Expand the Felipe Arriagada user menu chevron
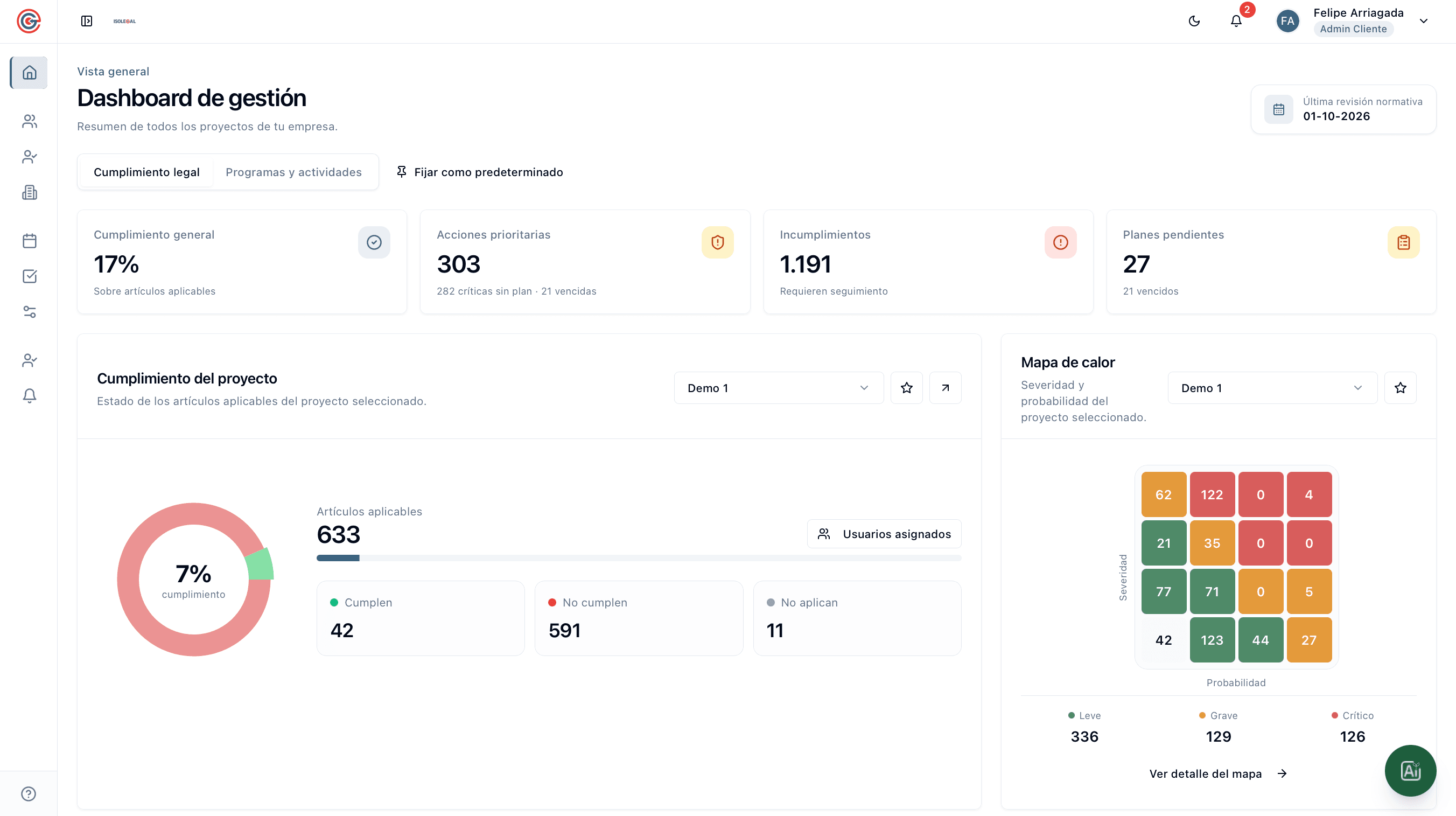Image resolution: width=1456 pixels, height=816 pixels. [x=1424, y=21]
